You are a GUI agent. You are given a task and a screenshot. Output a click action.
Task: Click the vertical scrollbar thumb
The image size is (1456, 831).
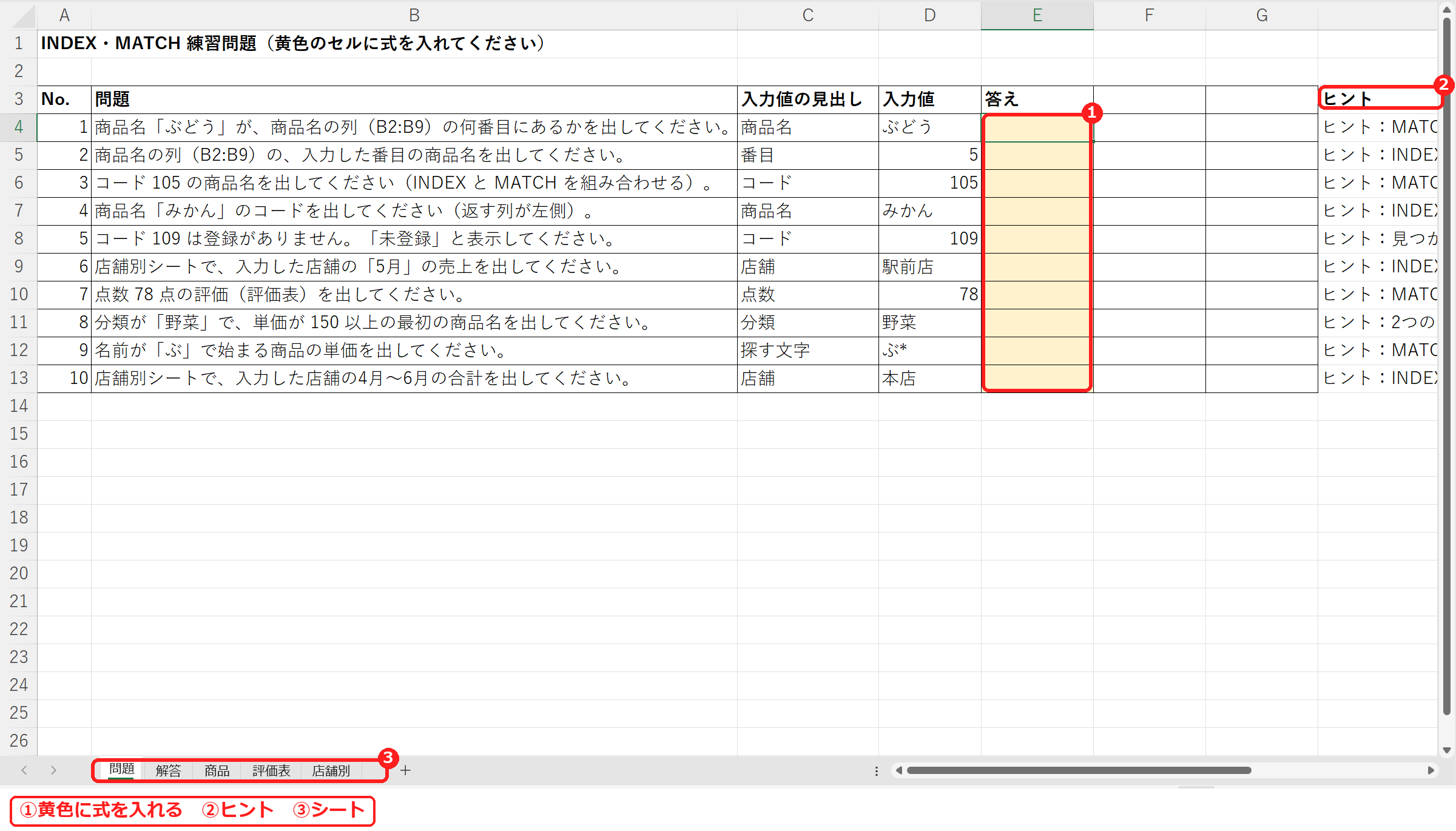tap(1447, 366)
